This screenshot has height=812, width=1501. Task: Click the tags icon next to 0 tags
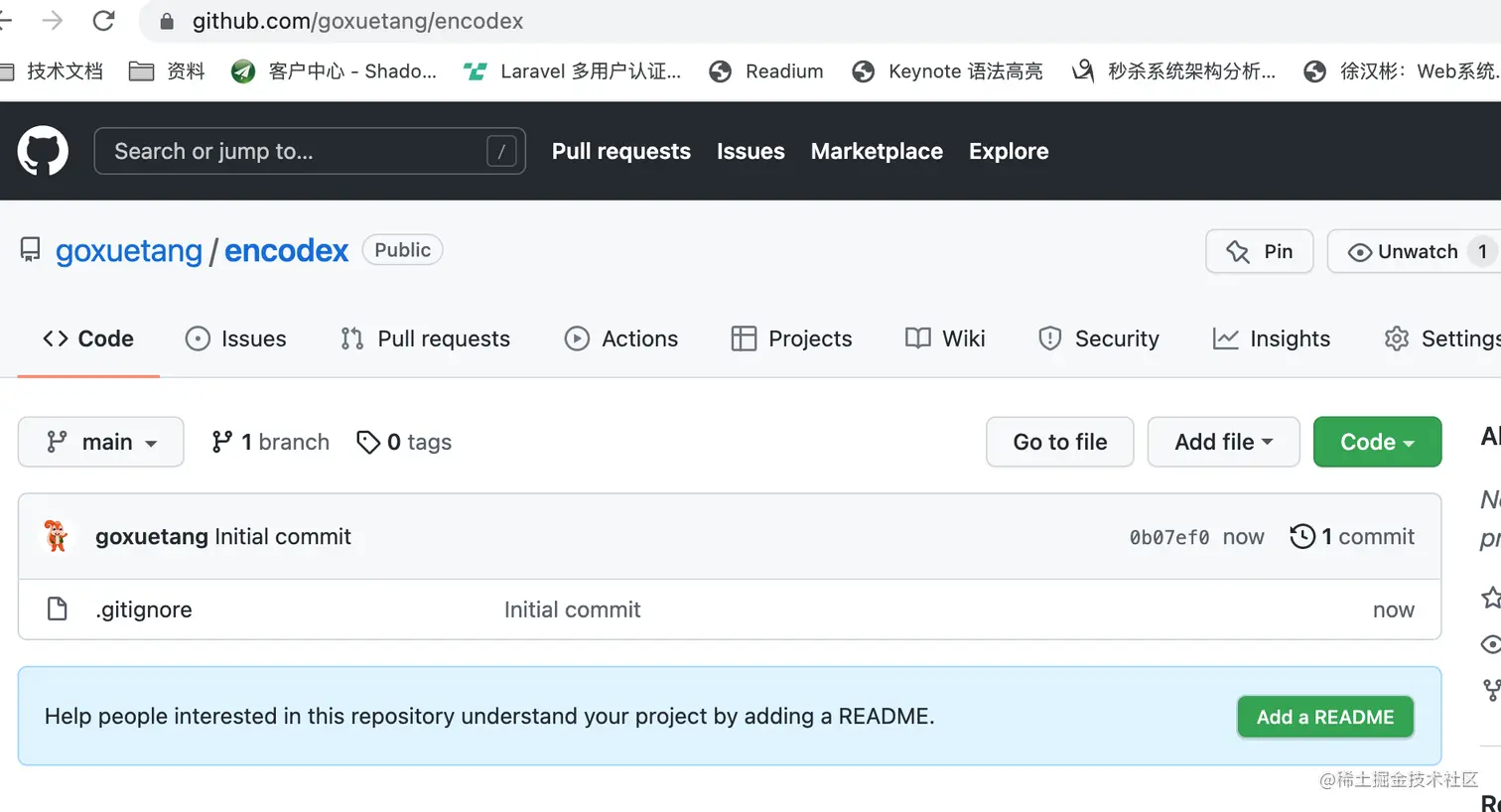pos(368,442)
